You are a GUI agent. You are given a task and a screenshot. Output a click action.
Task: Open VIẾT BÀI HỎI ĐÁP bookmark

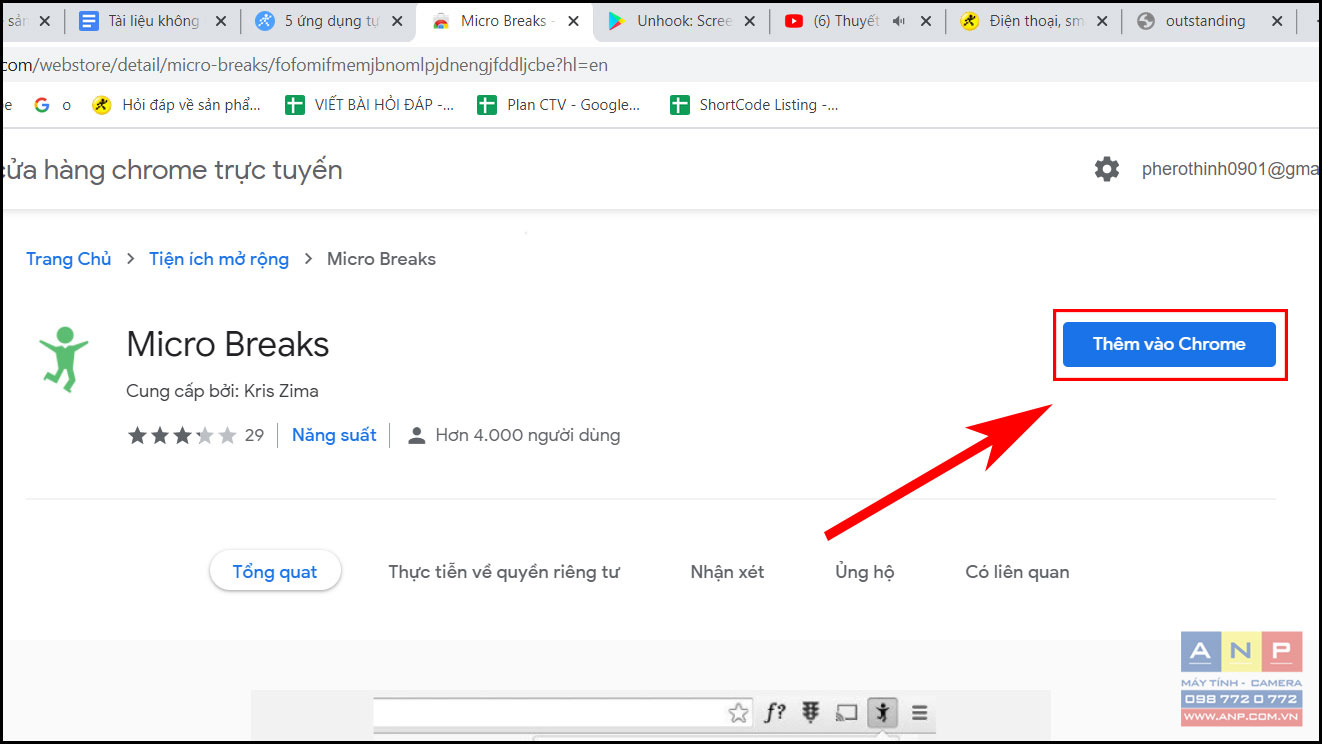tap(370, 105)
